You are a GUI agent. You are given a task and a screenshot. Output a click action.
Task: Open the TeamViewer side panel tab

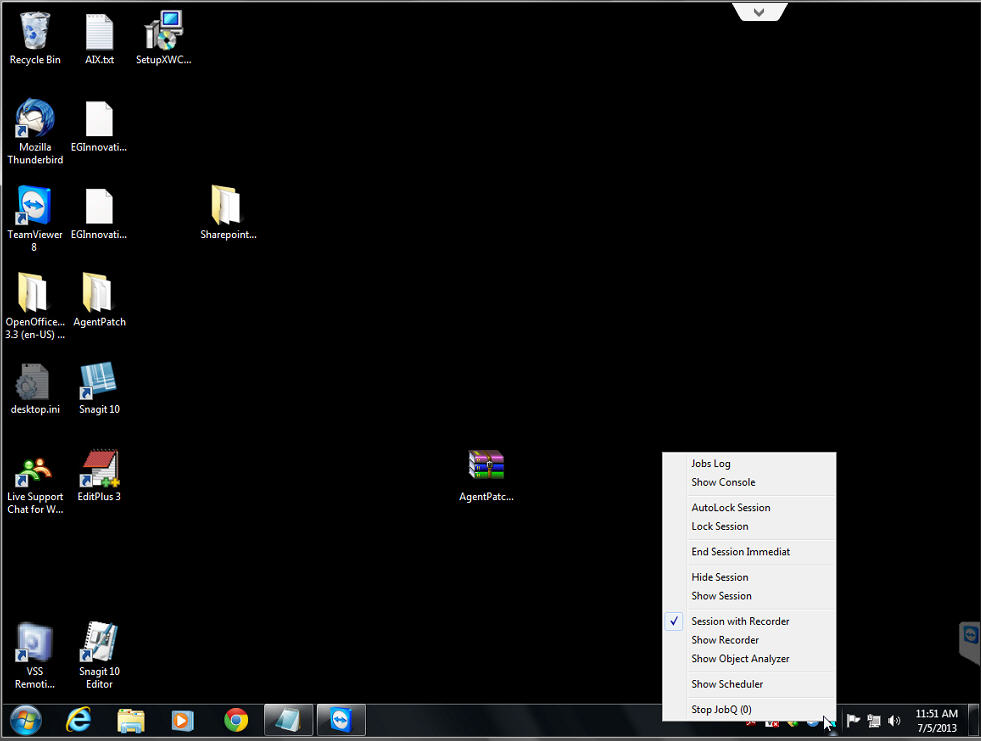[x=970, y=642]
